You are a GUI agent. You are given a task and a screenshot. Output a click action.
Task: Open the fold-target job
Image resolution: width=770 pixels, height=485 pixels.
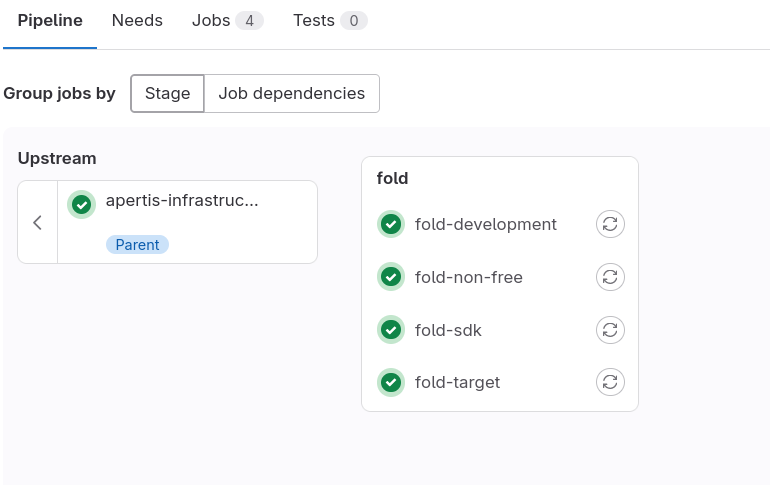click(457, 382)
